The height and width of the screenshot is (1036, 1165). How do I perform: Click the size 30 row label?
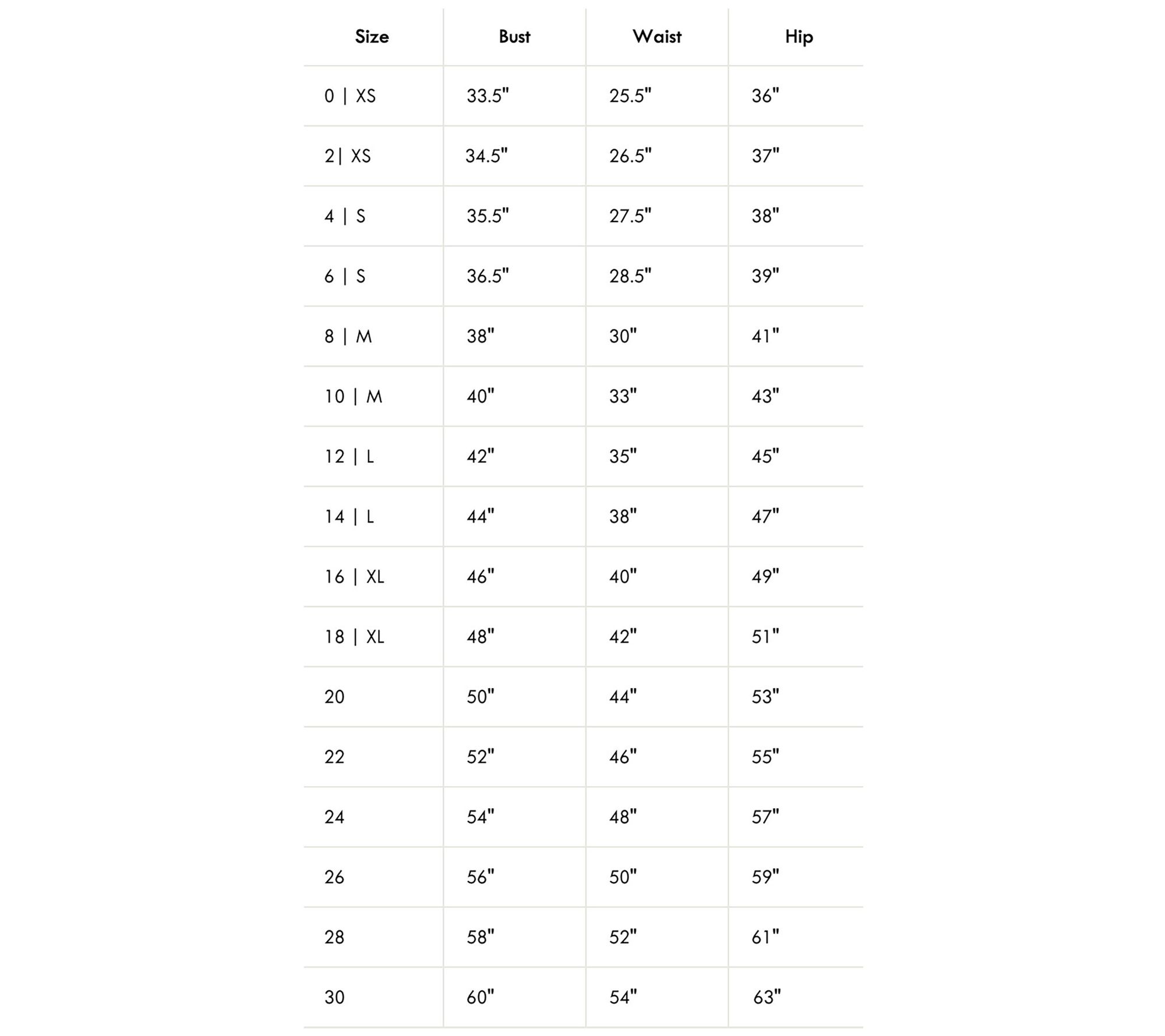[x=334, y=998]
